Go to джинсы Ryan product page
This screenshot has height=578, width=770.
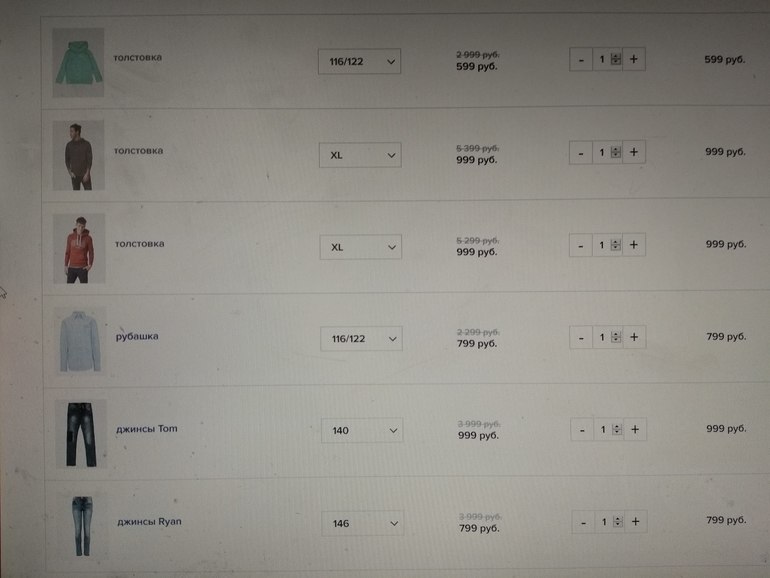point(149,521)
